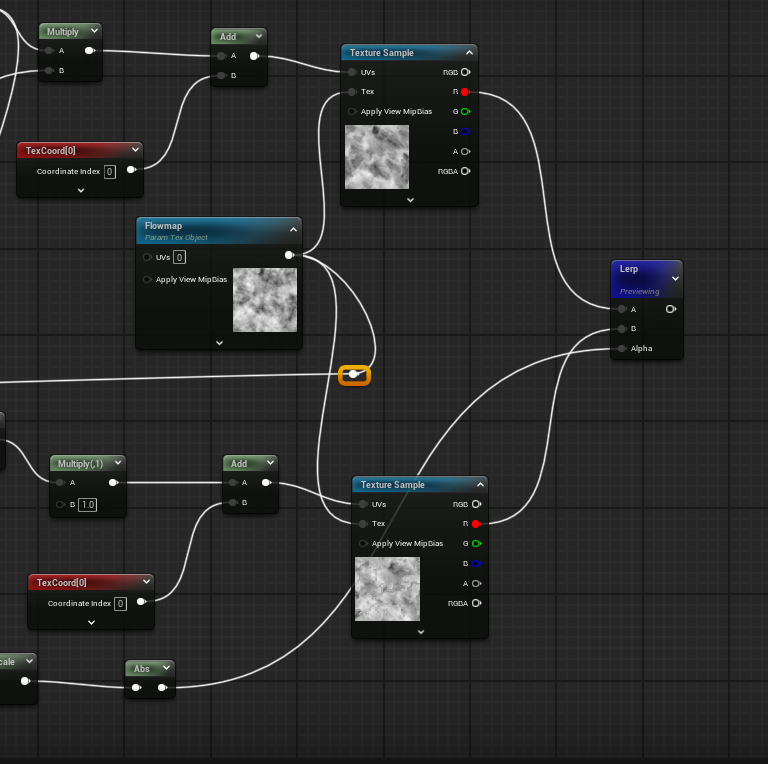This screenshot has height=764, width=768.
Task: Select the orange highlighted reroute node
Action: point(354,375)
